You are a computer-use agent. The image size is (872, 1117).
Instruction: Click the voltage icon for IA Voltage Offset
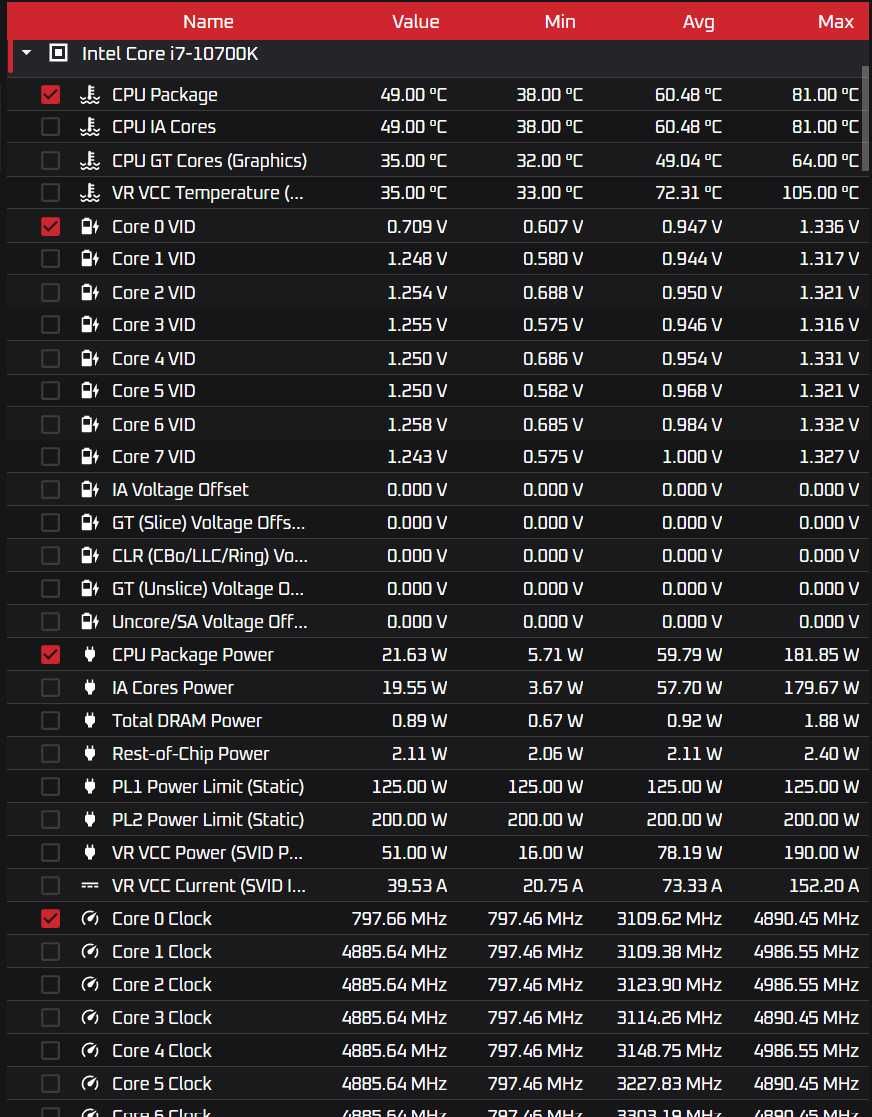click(x=90, y=489)
